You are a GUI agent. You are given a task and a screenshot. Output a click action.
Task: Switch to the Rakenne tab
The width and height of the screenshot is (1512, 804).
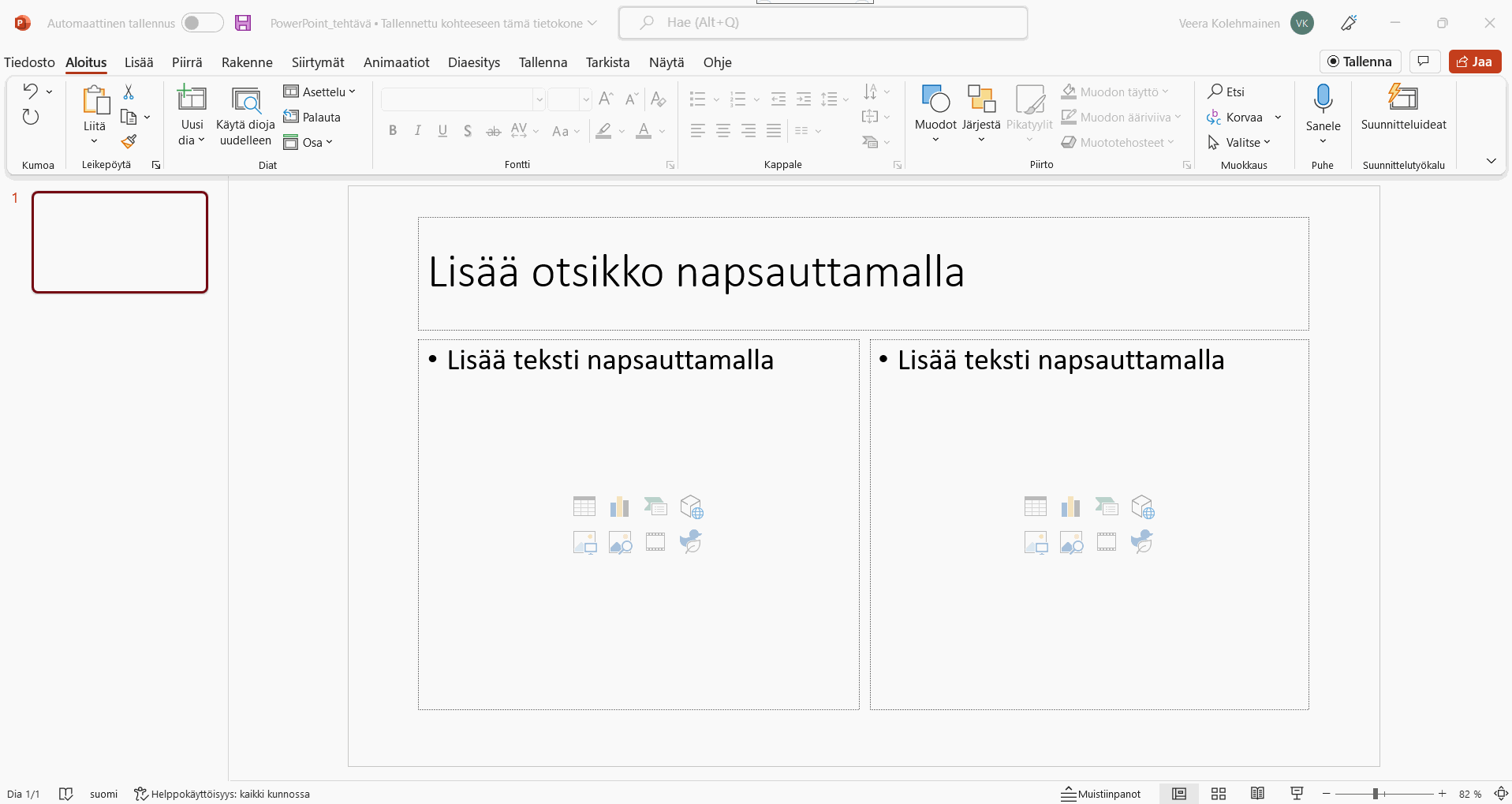[247, 62]
